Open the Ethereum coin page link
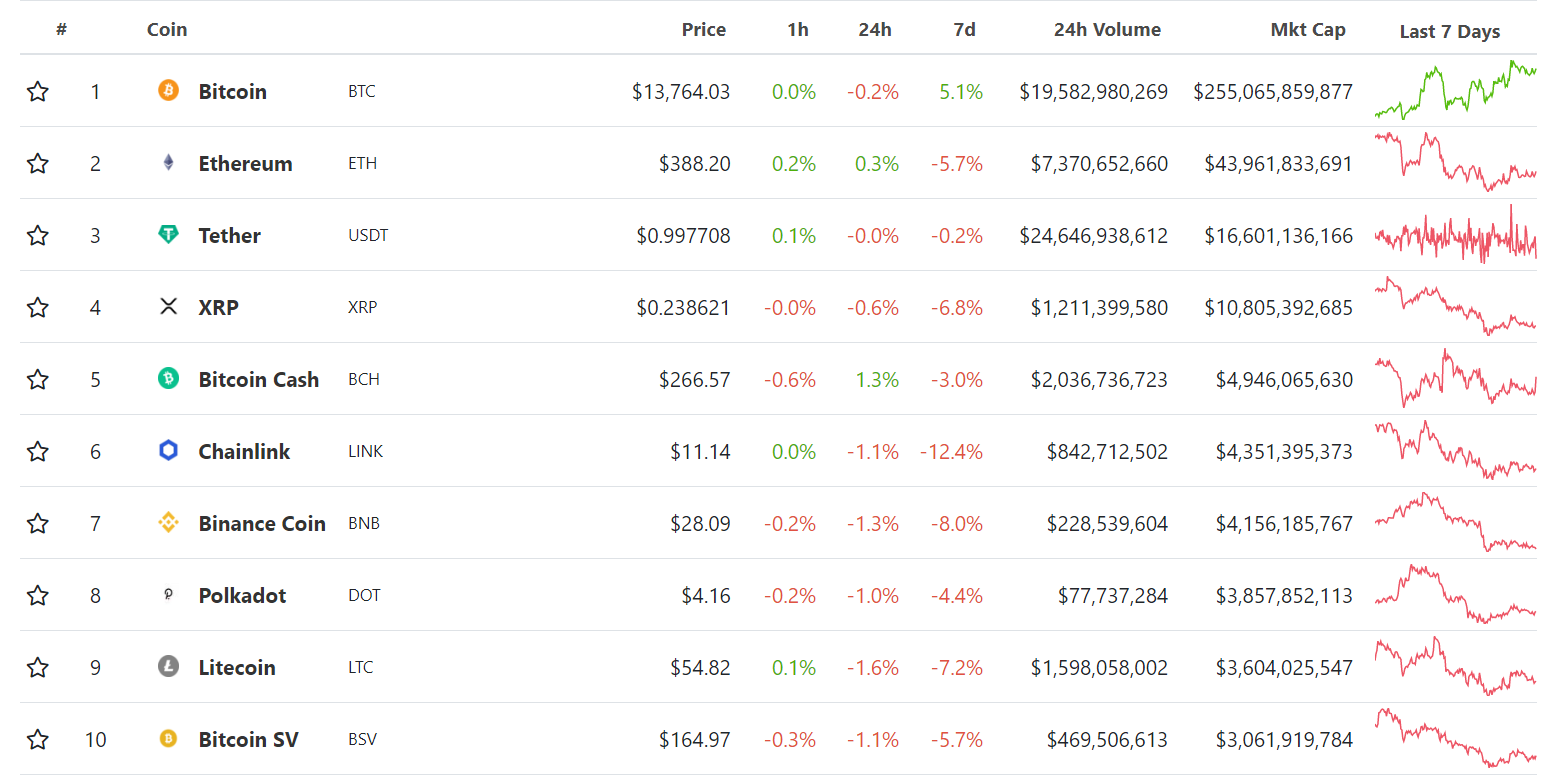 tap(246, 164)
